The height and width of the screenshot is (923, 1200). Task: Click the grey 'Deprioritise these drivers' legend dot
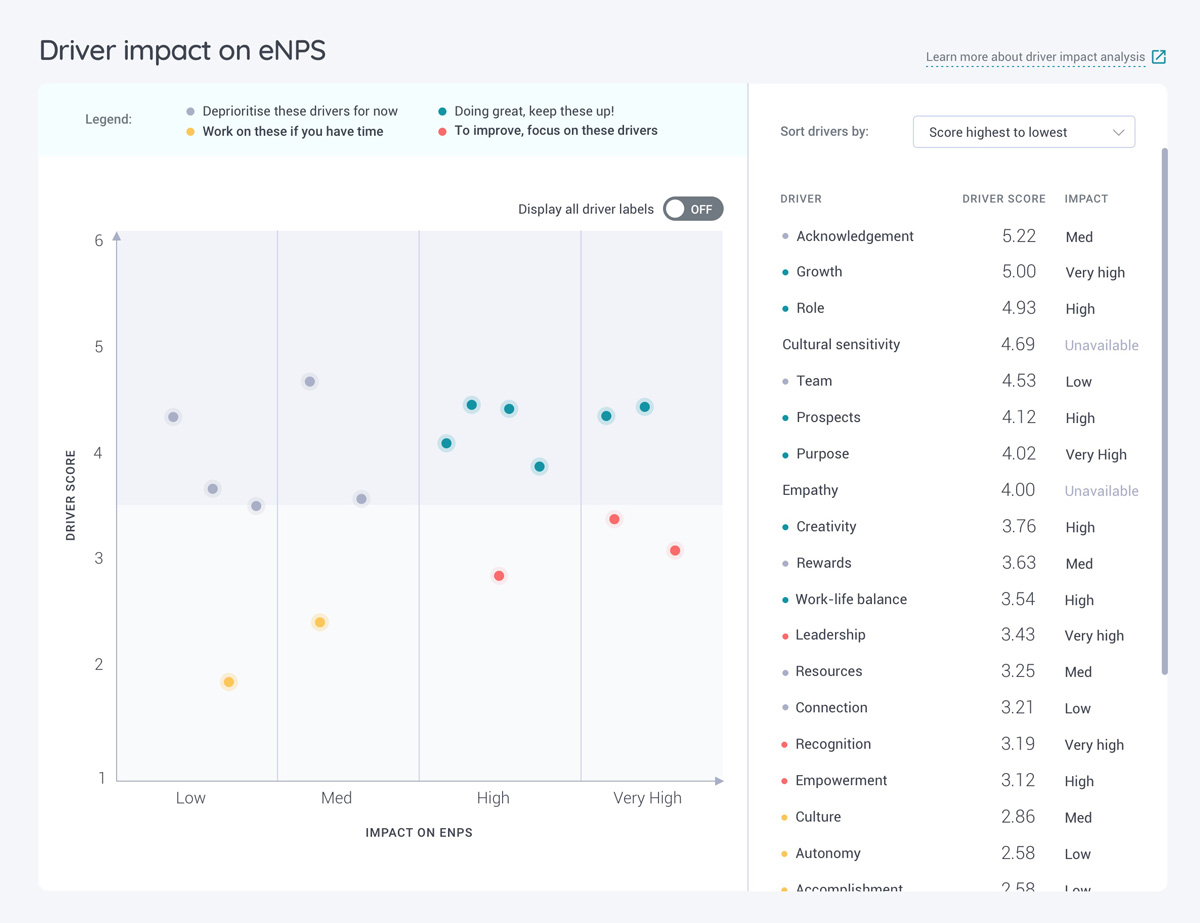pyautogui.click(x=190, y=112)
